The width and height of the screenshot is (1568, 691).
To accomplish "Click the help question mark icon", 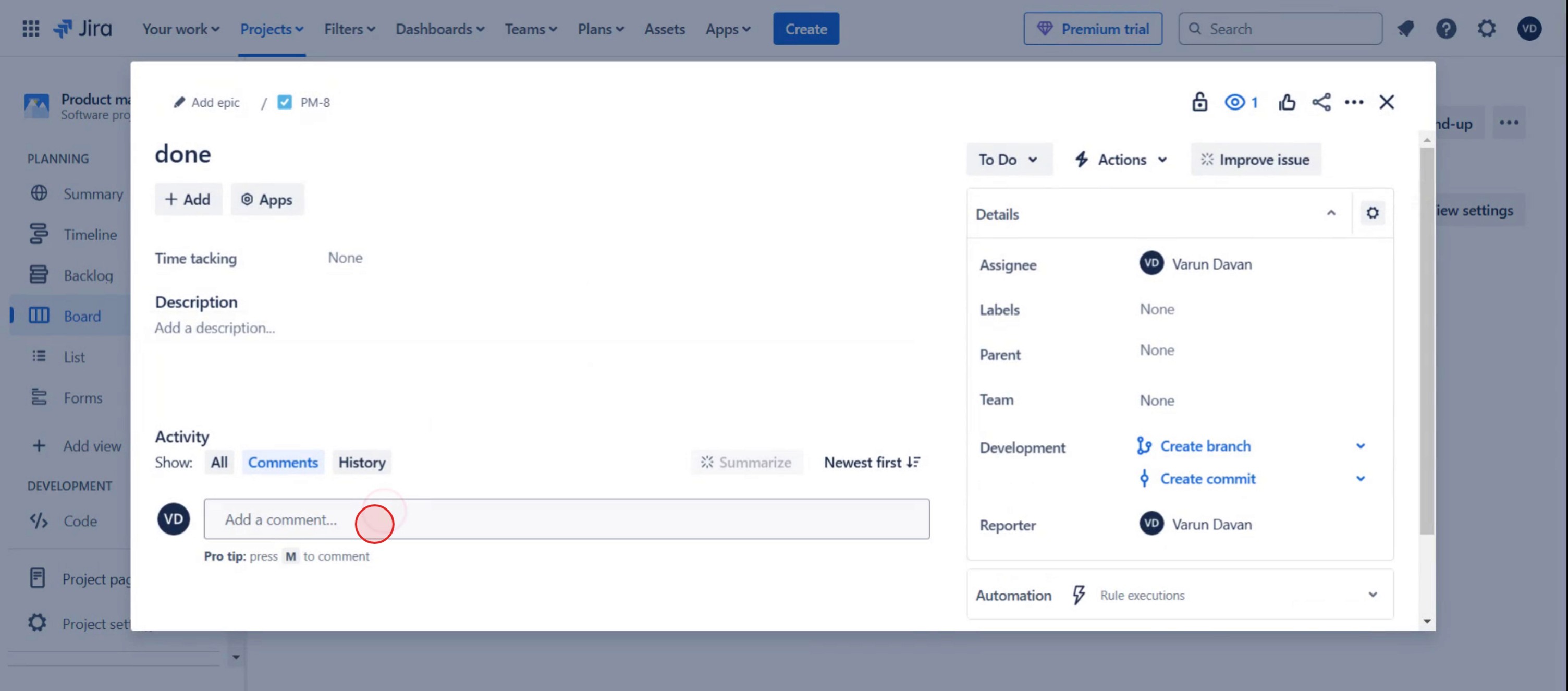I will point(1446,29).
